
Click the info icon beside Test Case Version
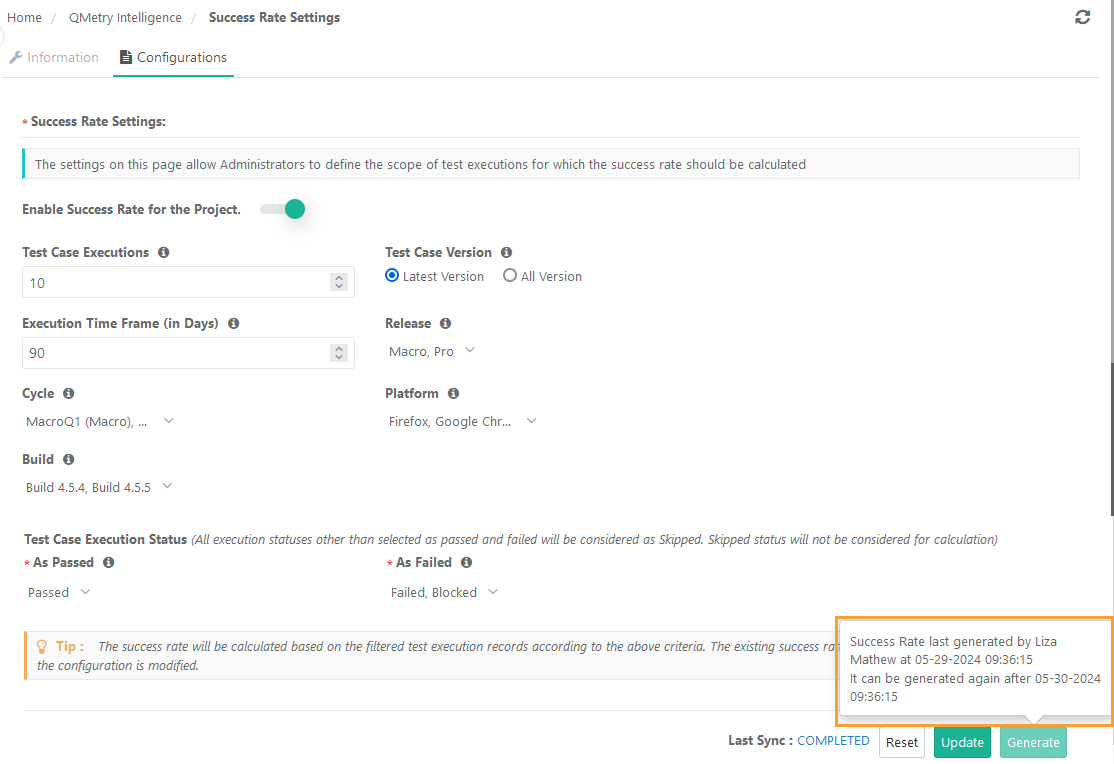pos(506,252)
